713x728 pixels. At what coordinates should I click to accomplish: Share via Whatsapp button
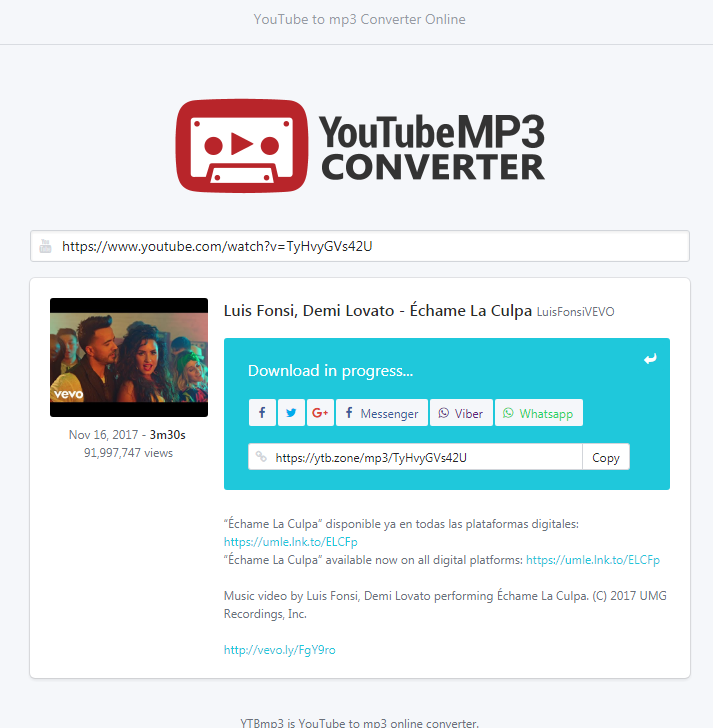click(x=538, y=412)
